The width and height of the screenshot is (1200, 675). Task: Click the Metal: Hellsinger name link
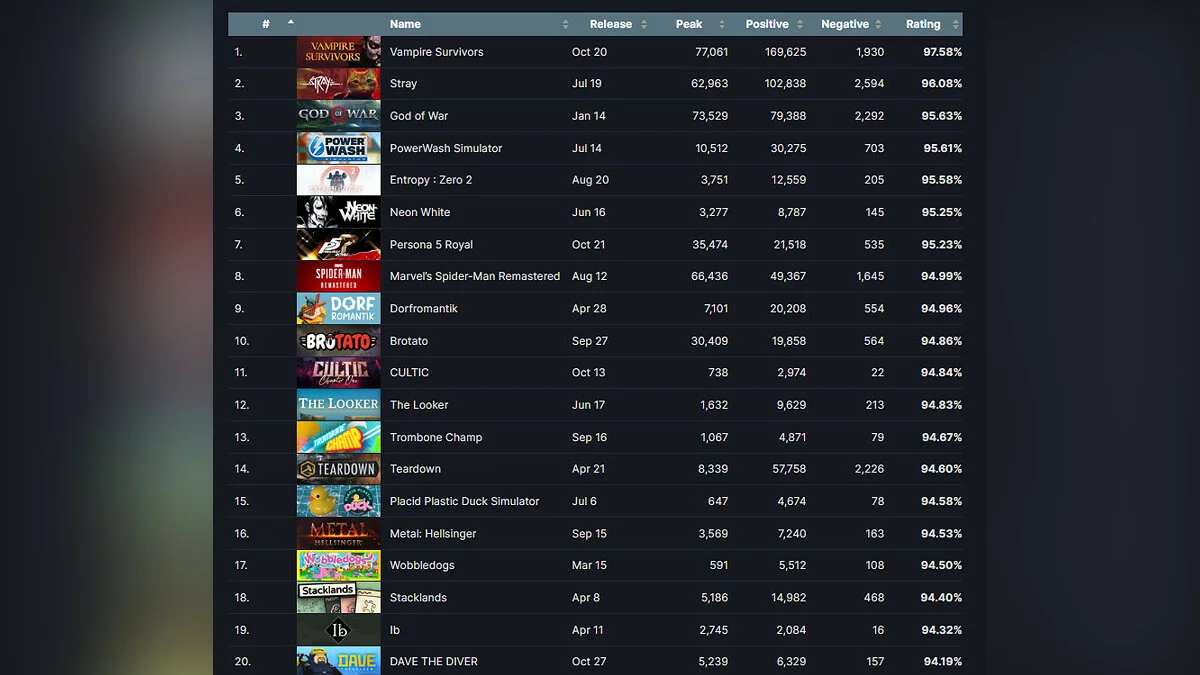point(433,533)
